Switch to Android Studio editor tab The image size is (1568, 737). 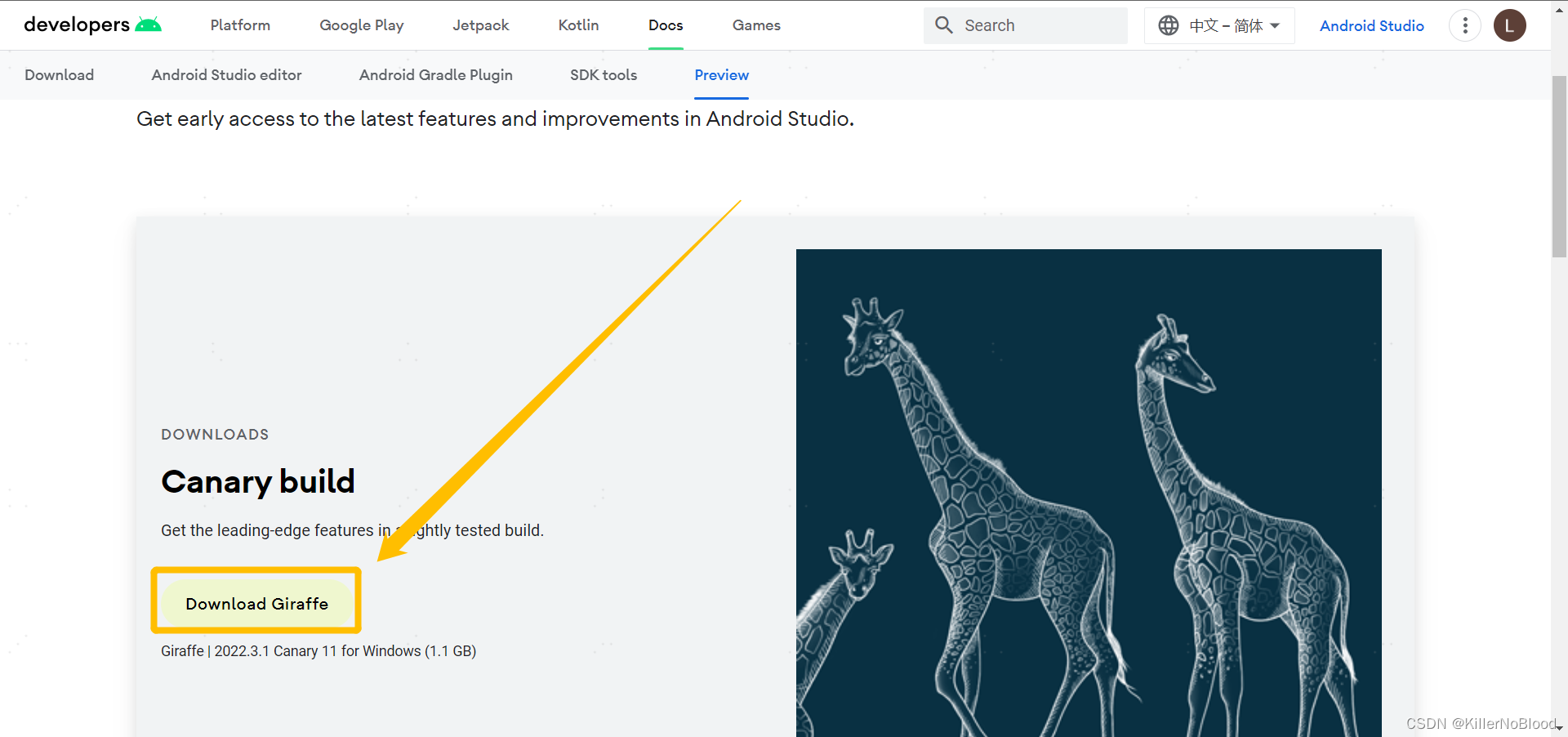click(x=227, y=75)
